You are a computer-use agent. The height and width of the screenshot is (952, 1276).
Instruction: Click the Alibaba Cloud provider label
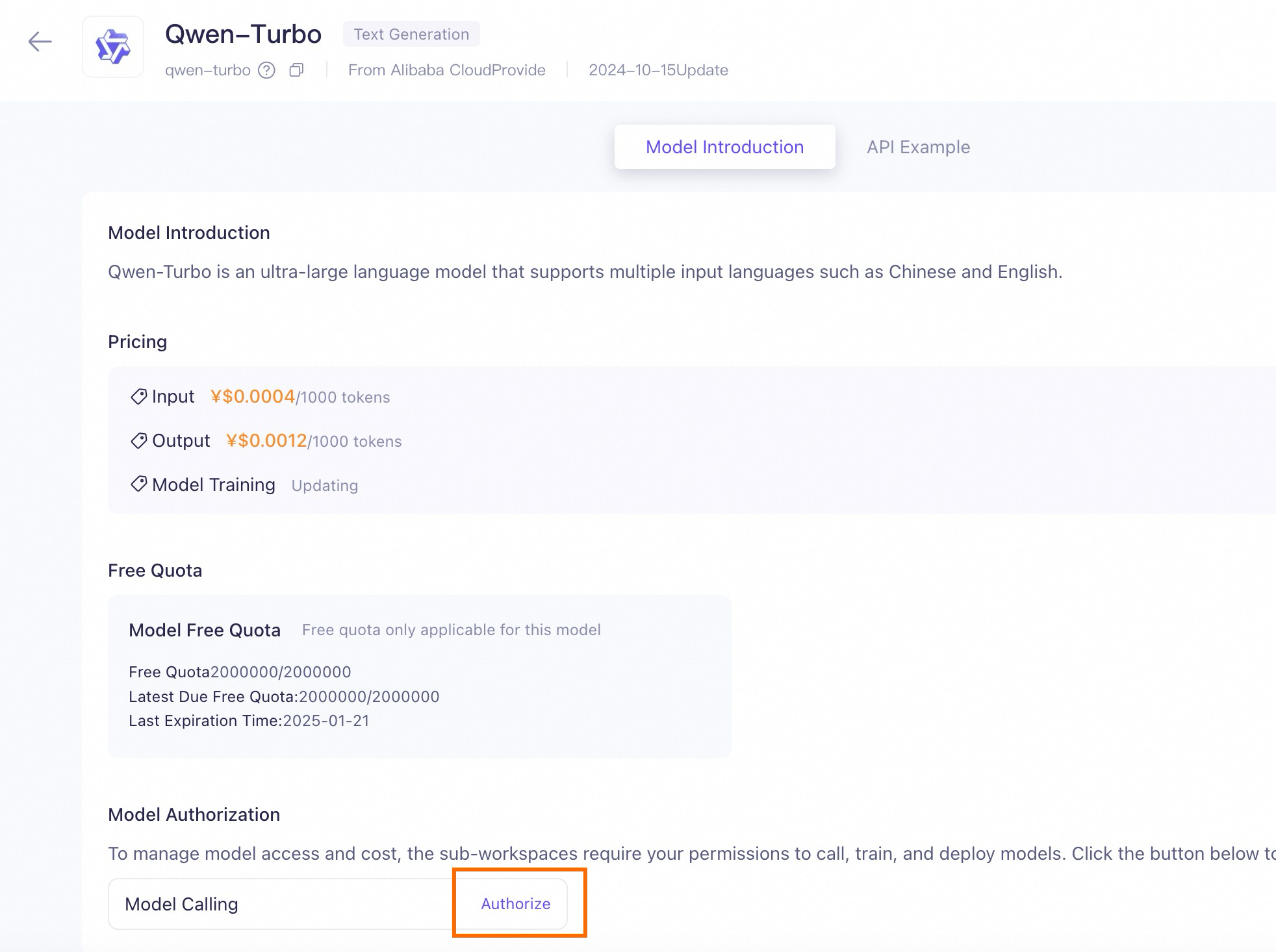446,69
